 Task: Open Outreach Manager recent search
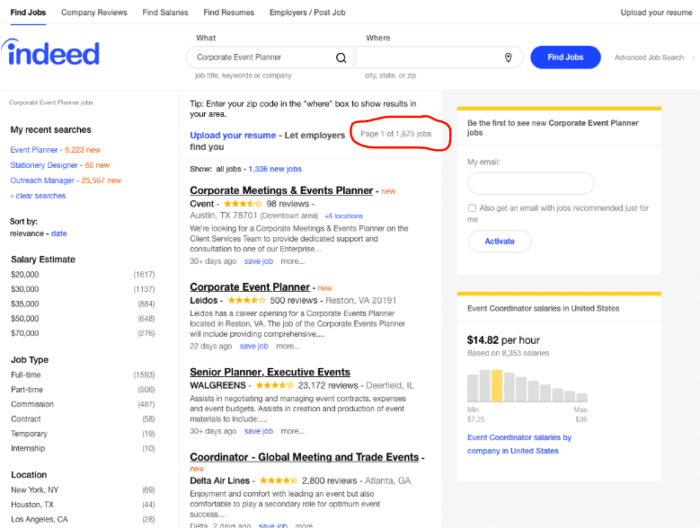42,180
